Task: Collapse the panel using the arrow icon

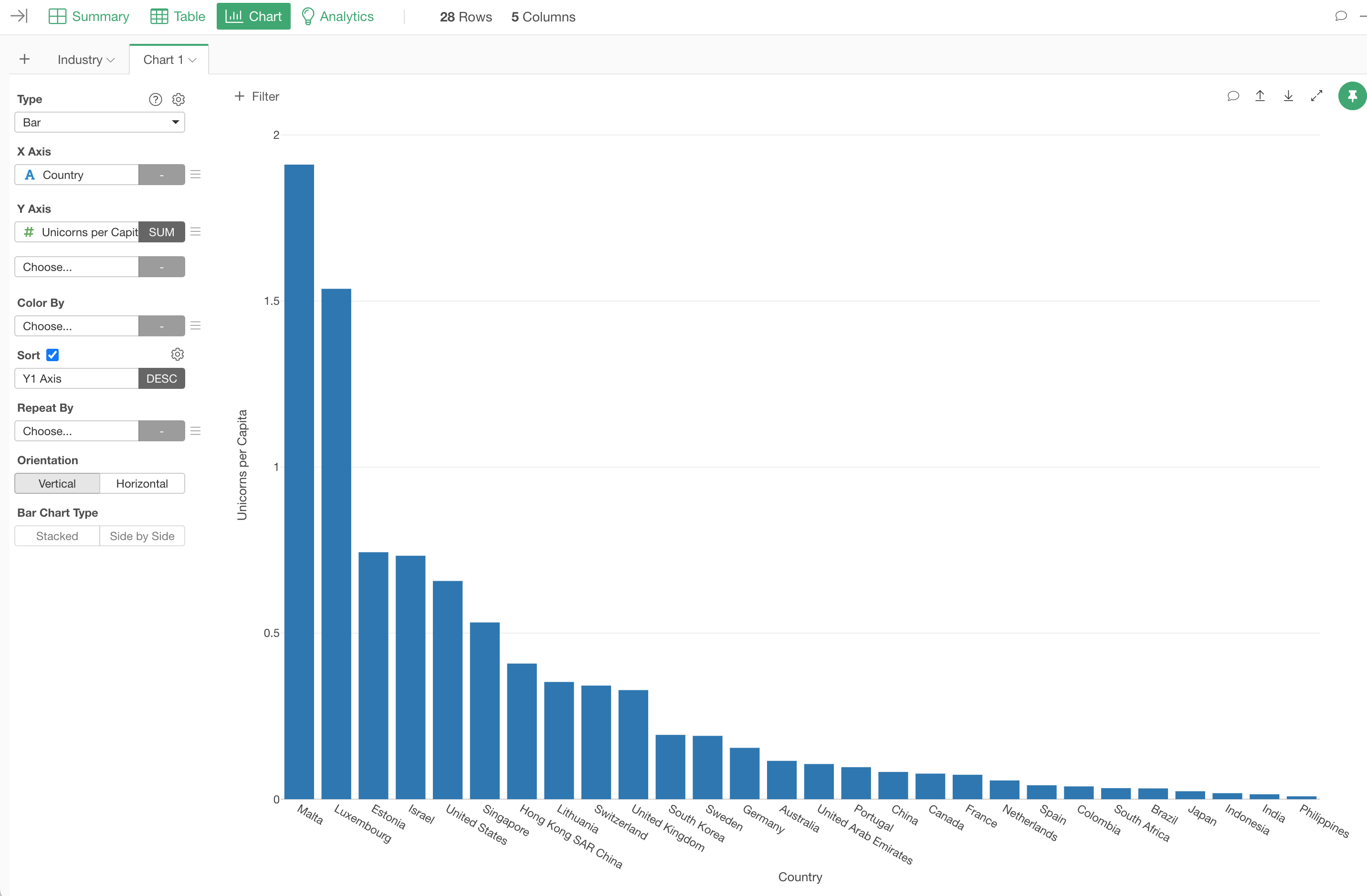Action: tap(19, 16)
